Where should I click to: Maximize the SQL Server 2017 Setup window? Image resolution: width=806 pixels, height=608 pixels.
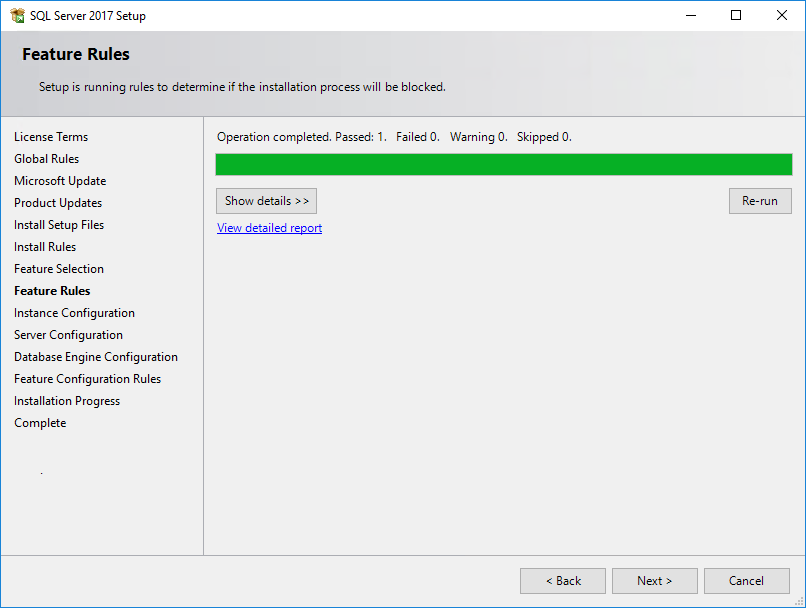coord(736,15)
